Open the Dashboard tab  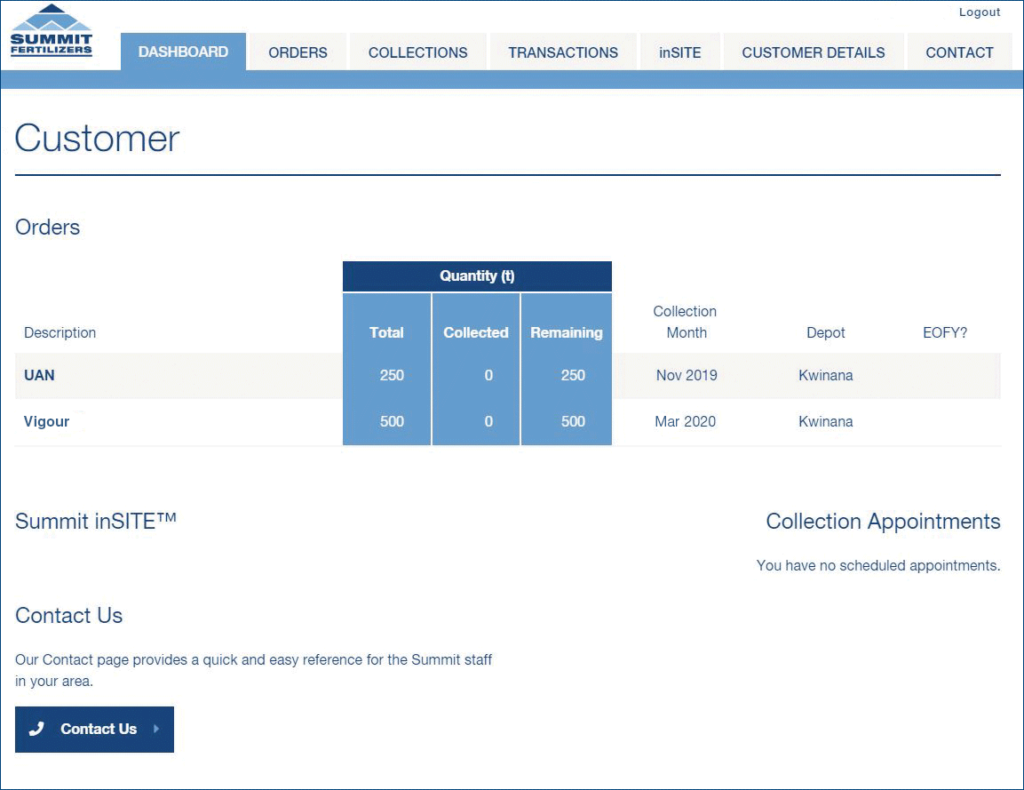coord(183,53)
